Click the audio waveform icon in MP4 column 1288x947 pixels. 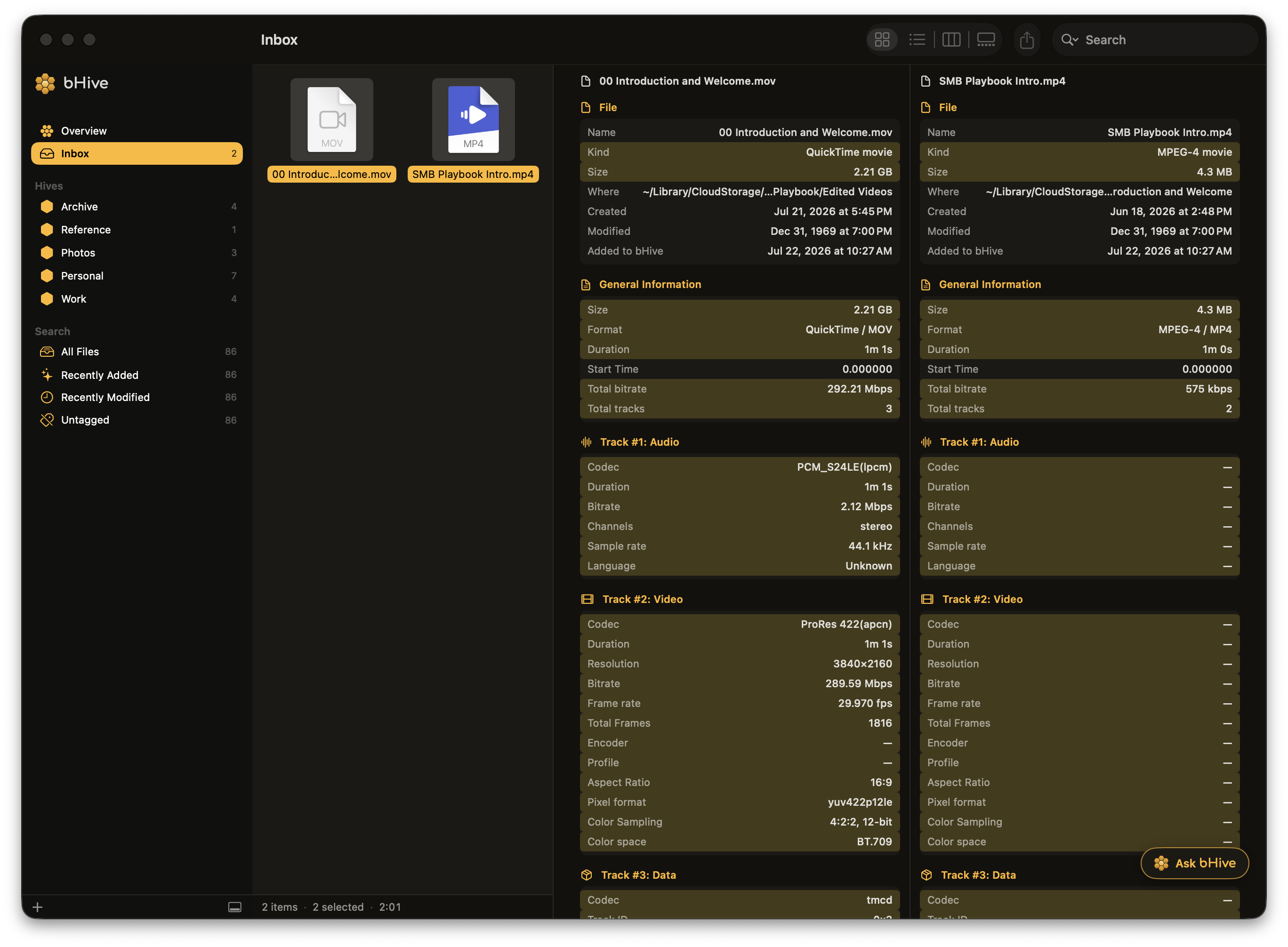pos(926,442)
